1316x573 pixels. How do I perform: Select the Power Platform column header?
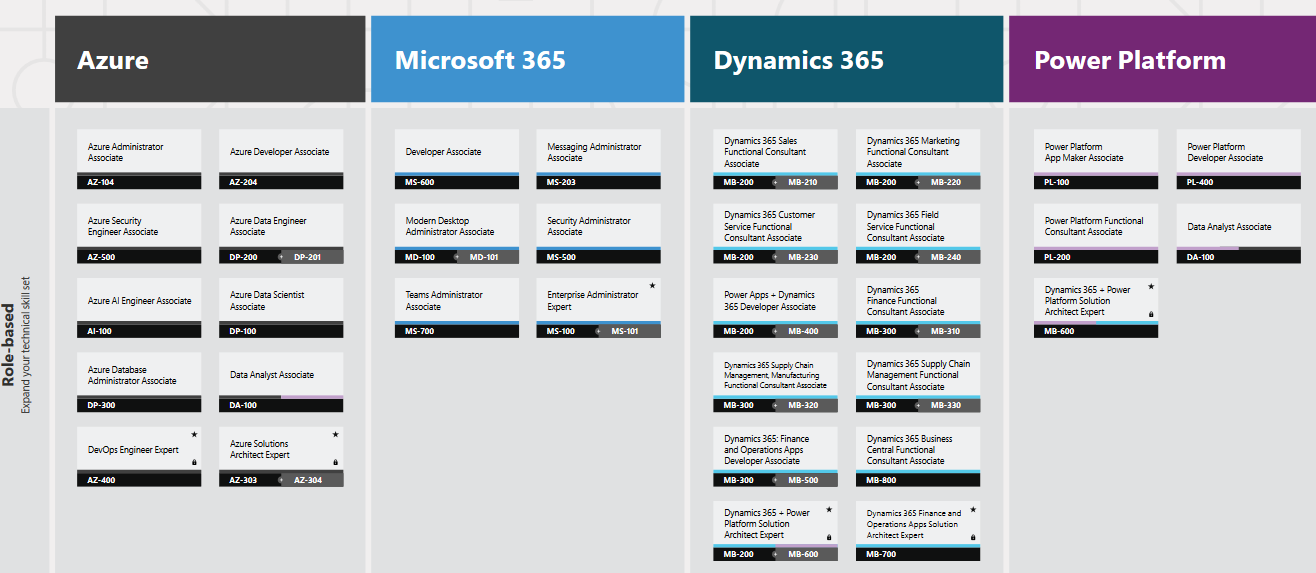pyautogui.click(x=1162, y=59)
